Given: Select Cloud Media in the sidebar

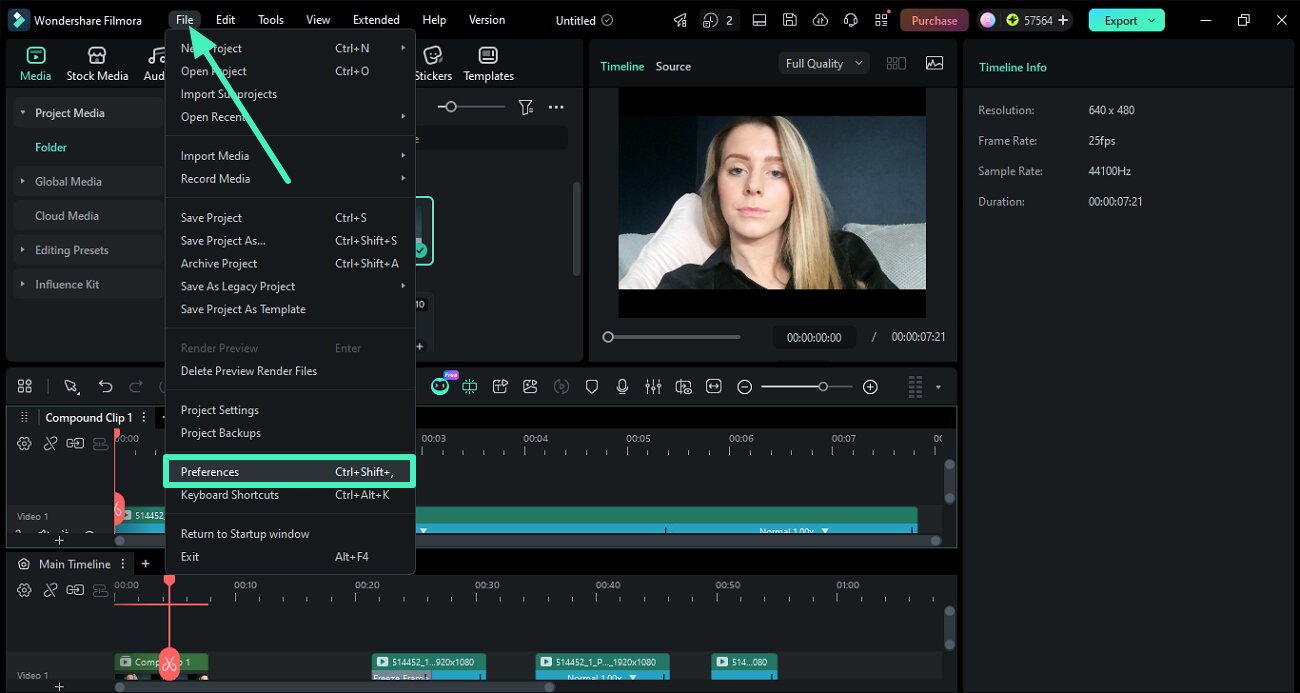Looking at the screenshot, I should (67, 216).
